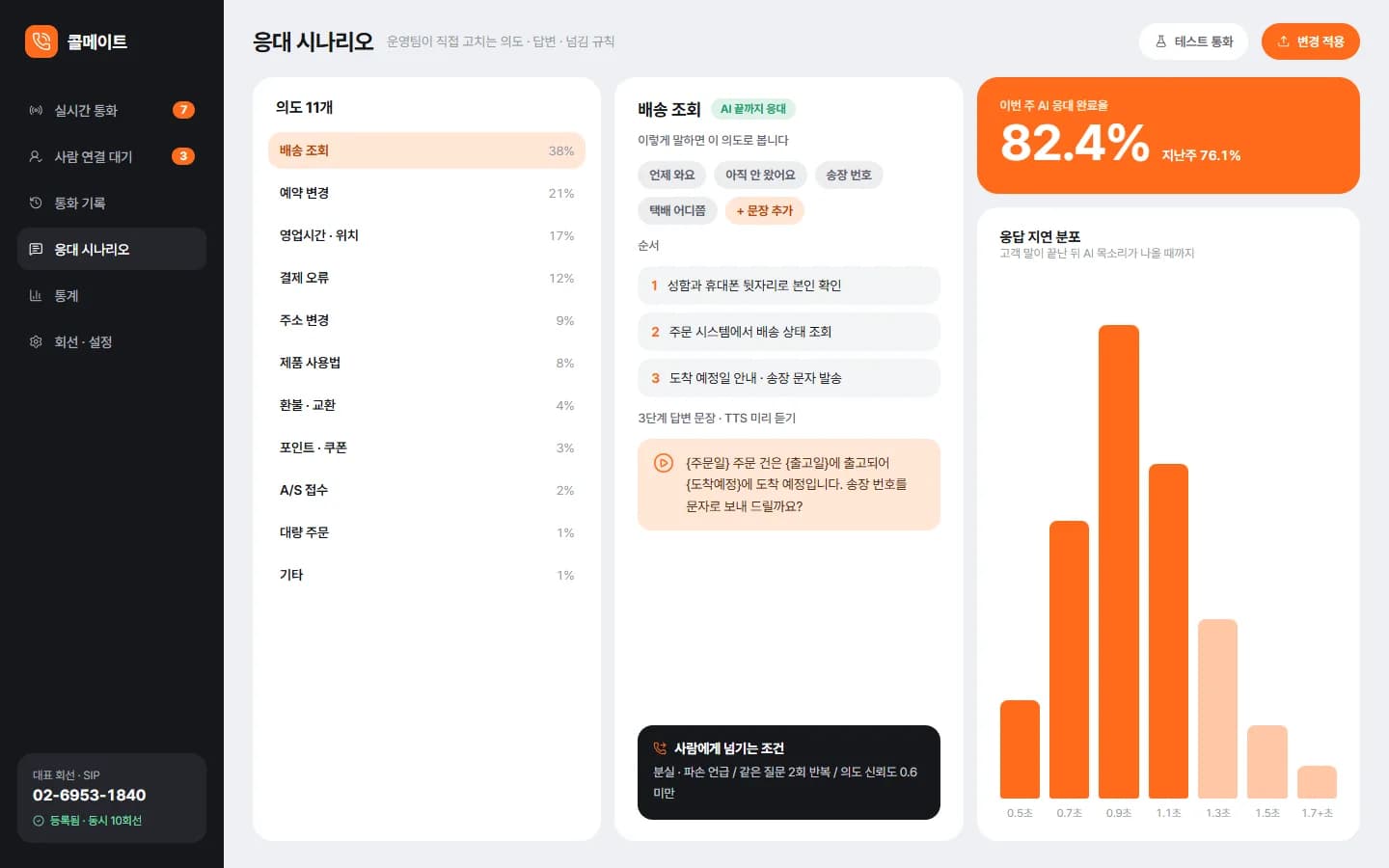1389x868 pixels.
Task: Click the 콜메이트 phone logo icon
Action: coord(41,41)
